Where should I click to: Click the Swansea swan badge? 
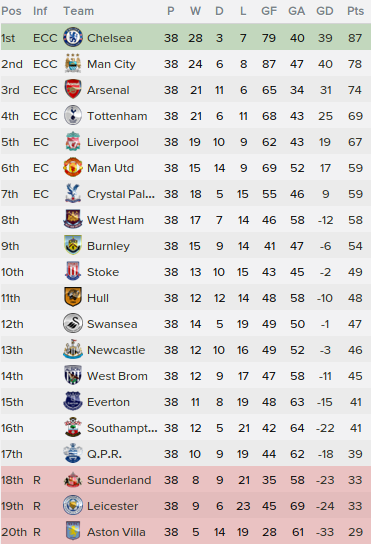(x=73, y=324)
